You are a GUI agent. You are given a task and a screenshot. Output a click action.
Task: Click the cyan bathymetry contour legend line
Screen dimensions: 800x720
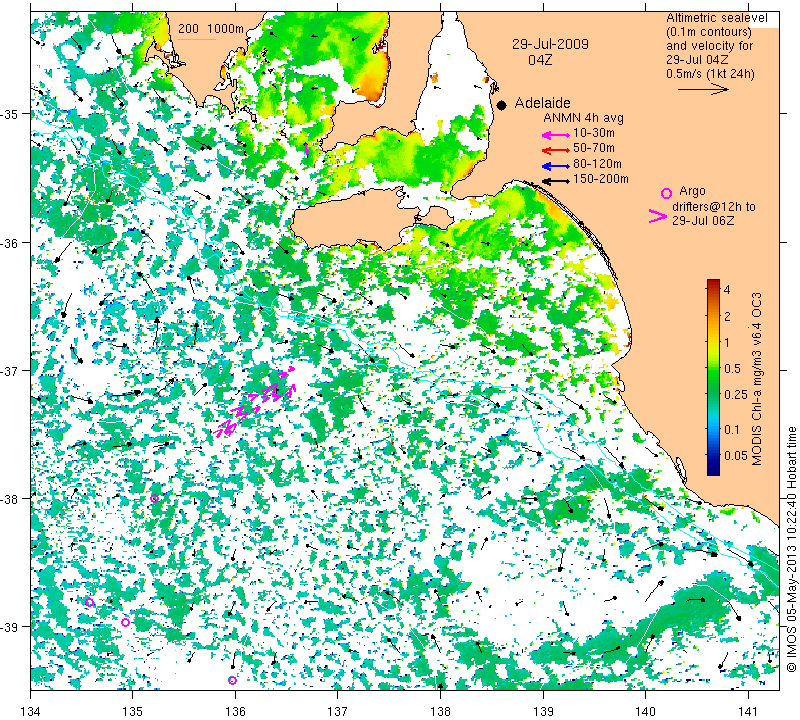[x=197, y=39]
